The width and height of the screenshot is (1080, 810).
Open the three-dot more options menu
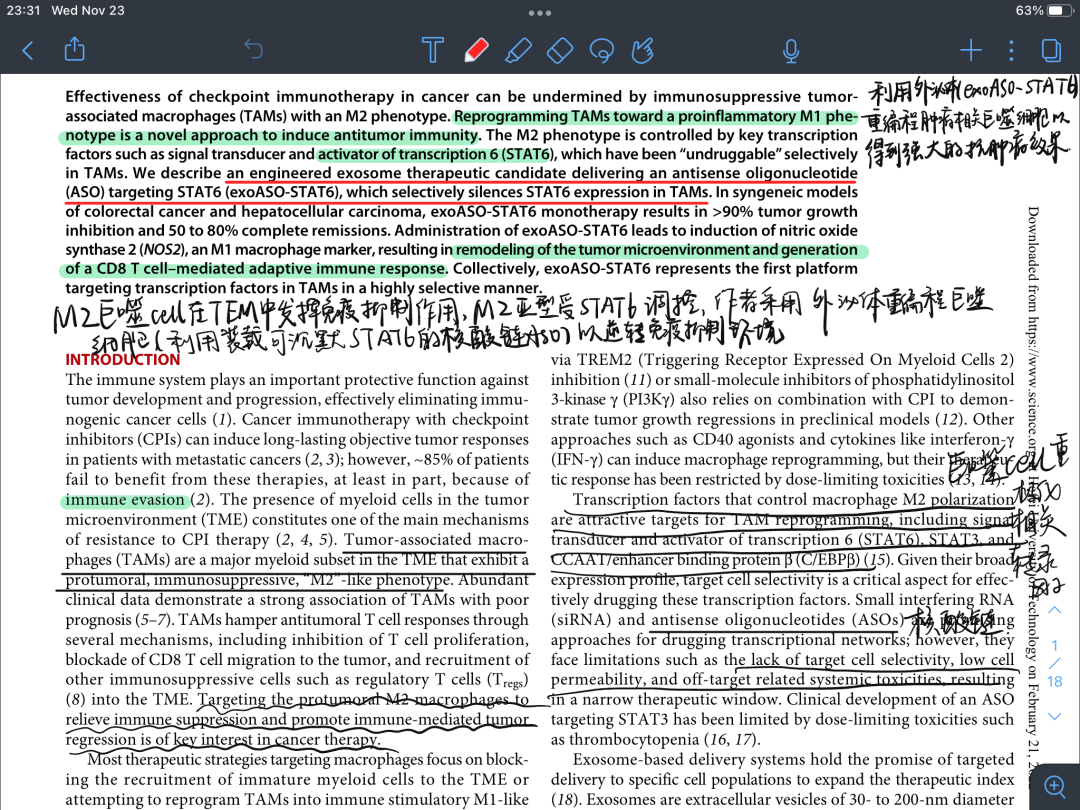1011,50
